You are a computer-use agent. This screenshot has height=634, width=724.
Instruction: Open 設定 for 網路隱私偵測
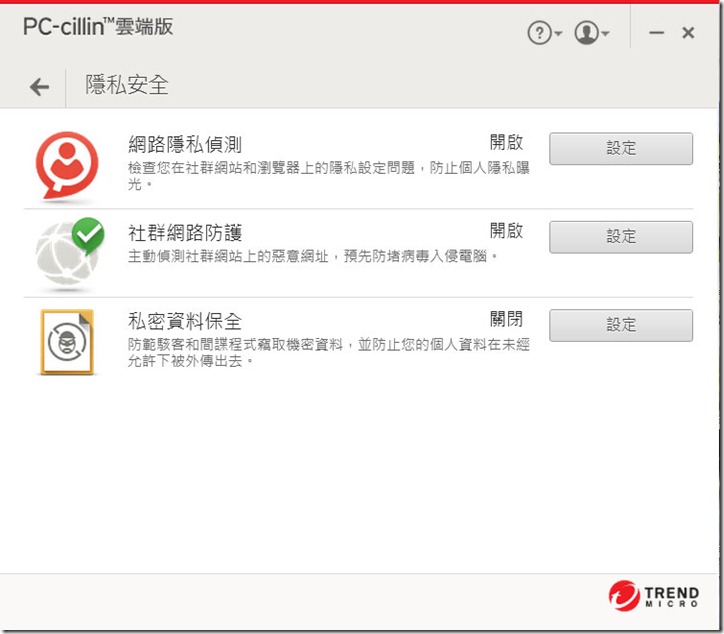point(621,149)
